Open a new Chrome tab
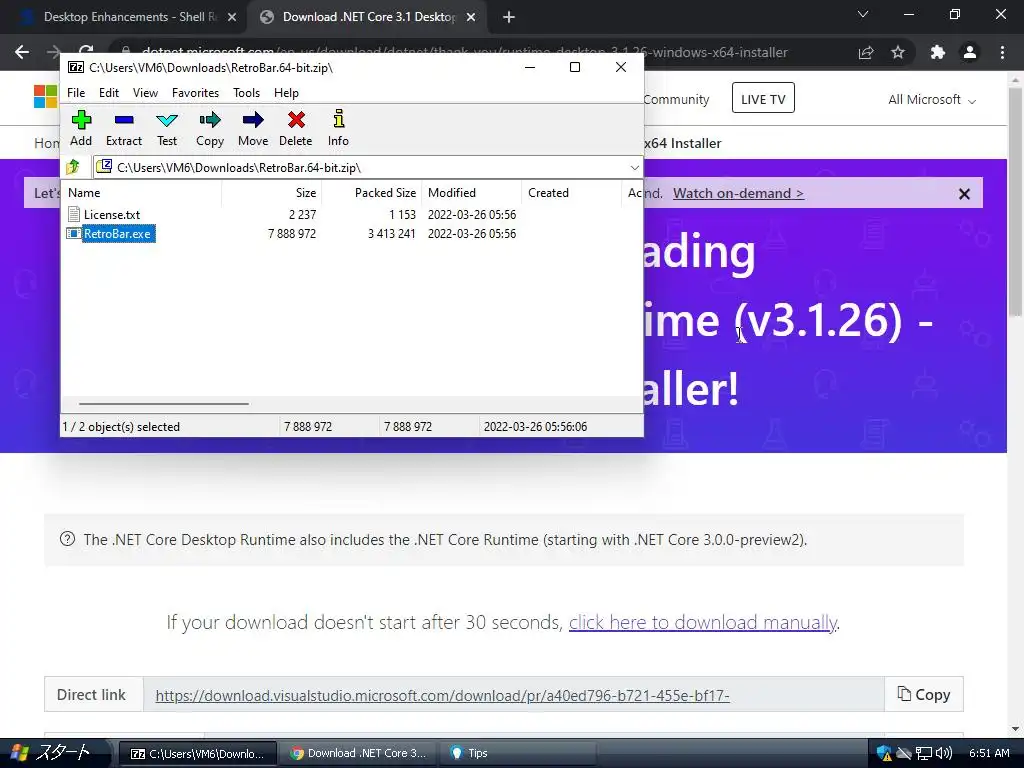Viewport: 1024px width, 768px height. [509, 17]
